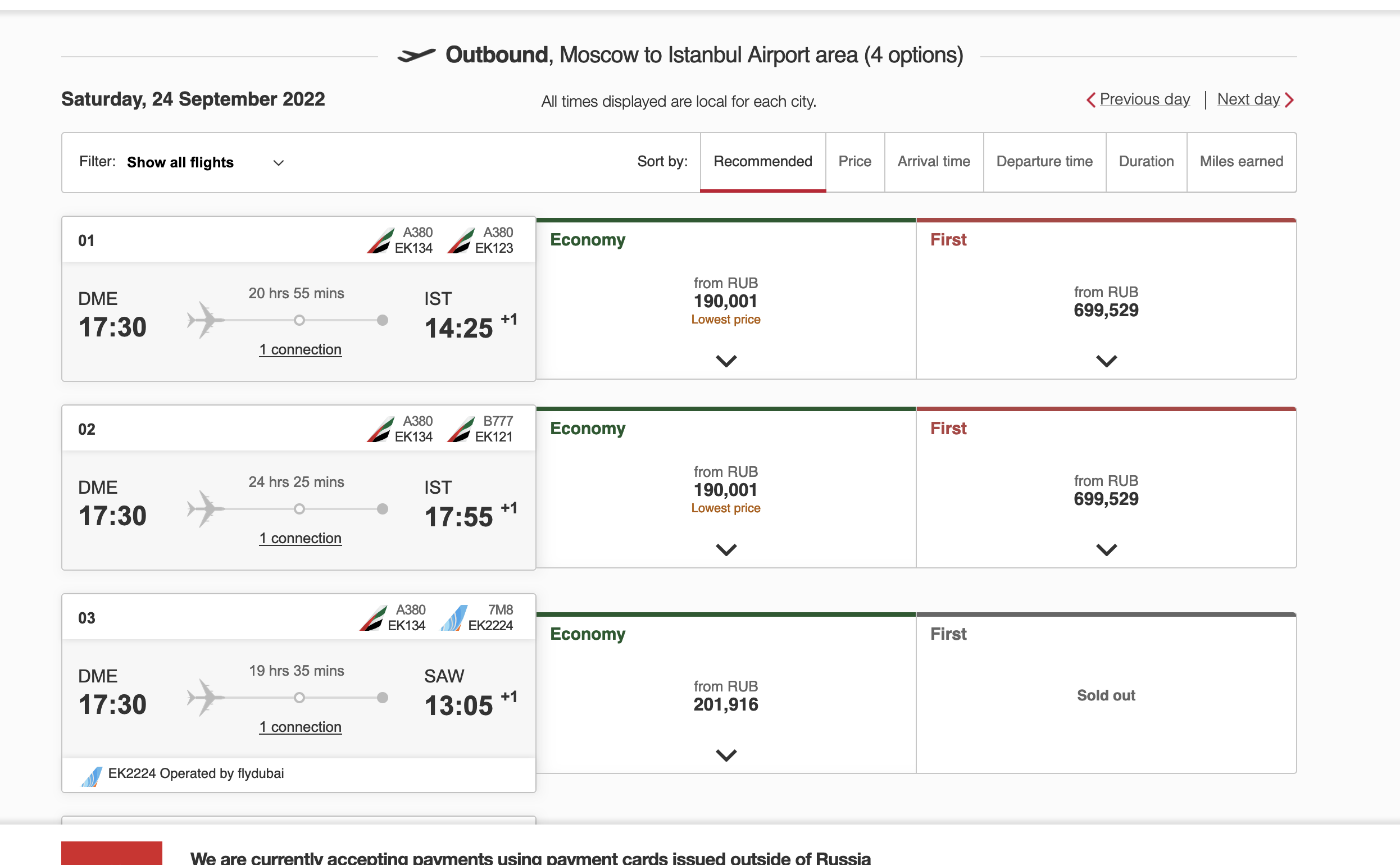Click the red banner block beside payment notice

tap(112, 853)
